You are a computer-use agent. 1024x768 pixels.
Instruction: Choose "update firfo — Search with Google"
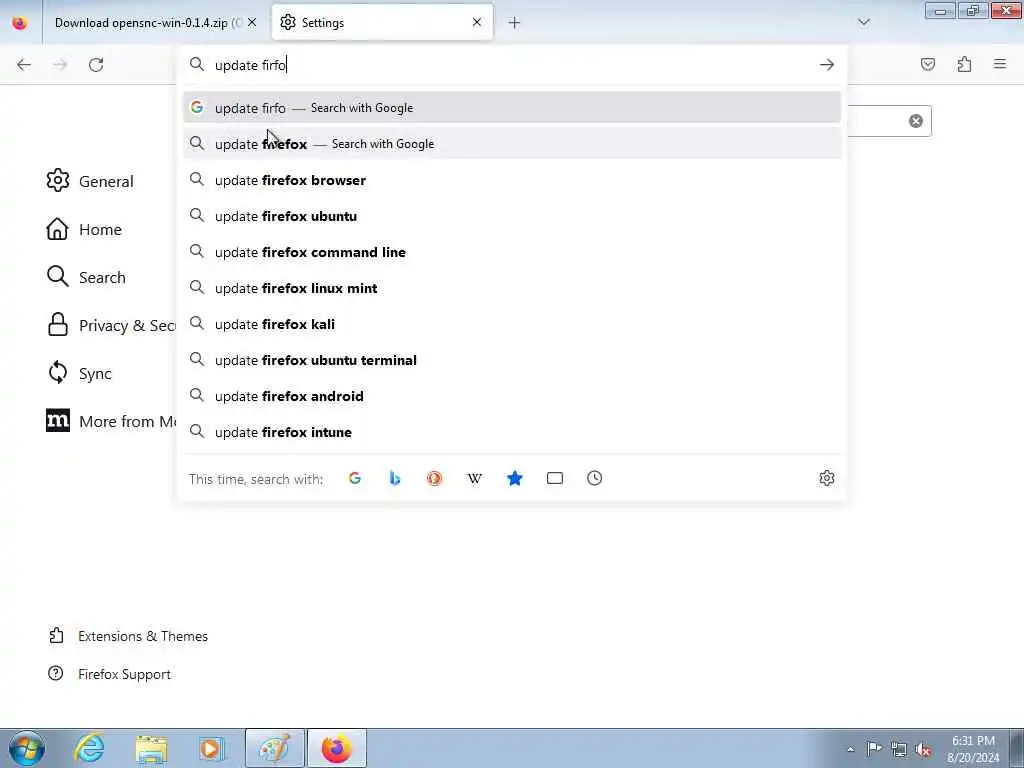(512, 108)
